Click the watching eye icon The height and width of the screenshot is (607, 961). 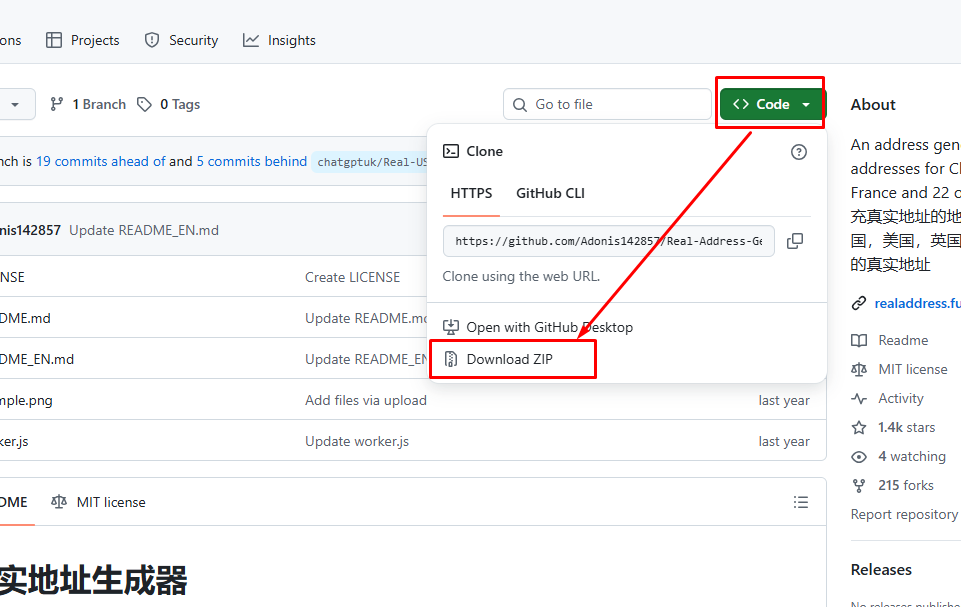coord(859,457)
